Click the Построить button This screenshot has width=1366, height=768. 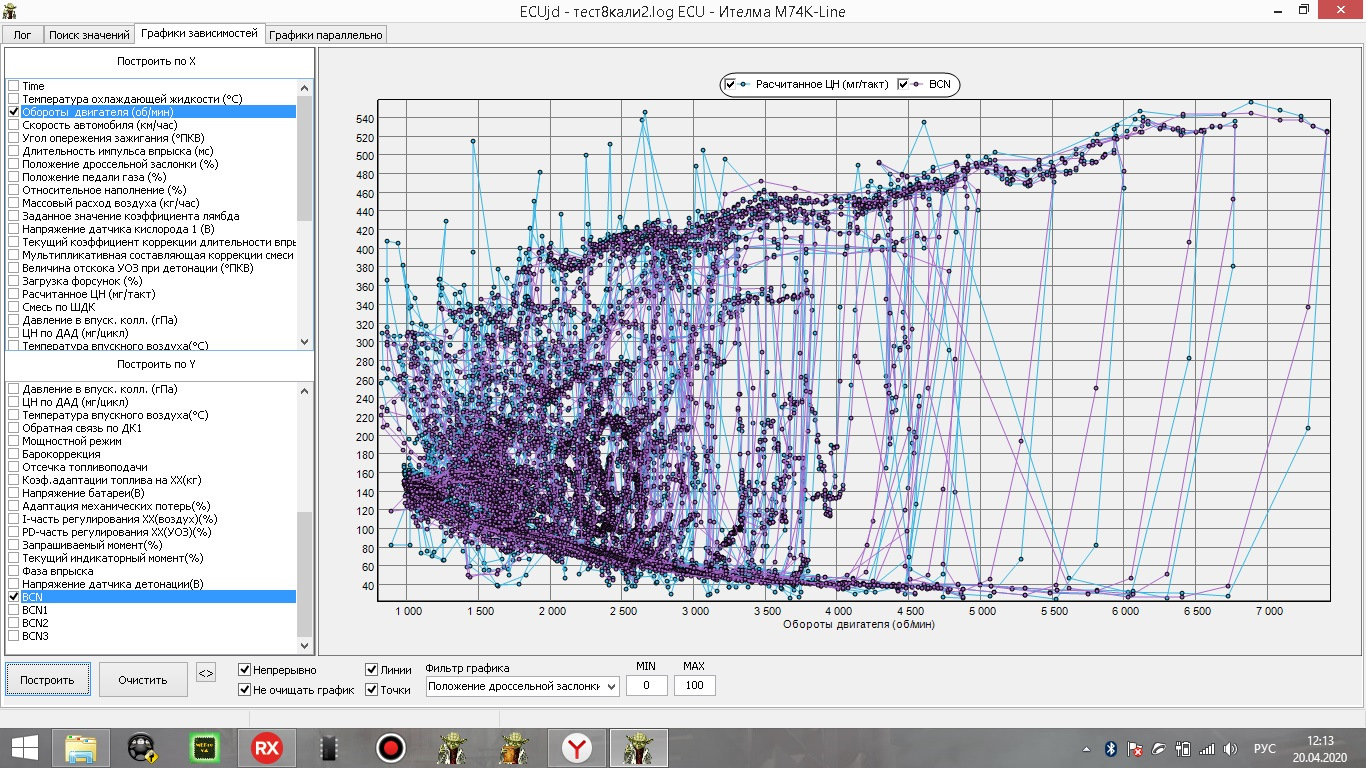coord(47,680)
